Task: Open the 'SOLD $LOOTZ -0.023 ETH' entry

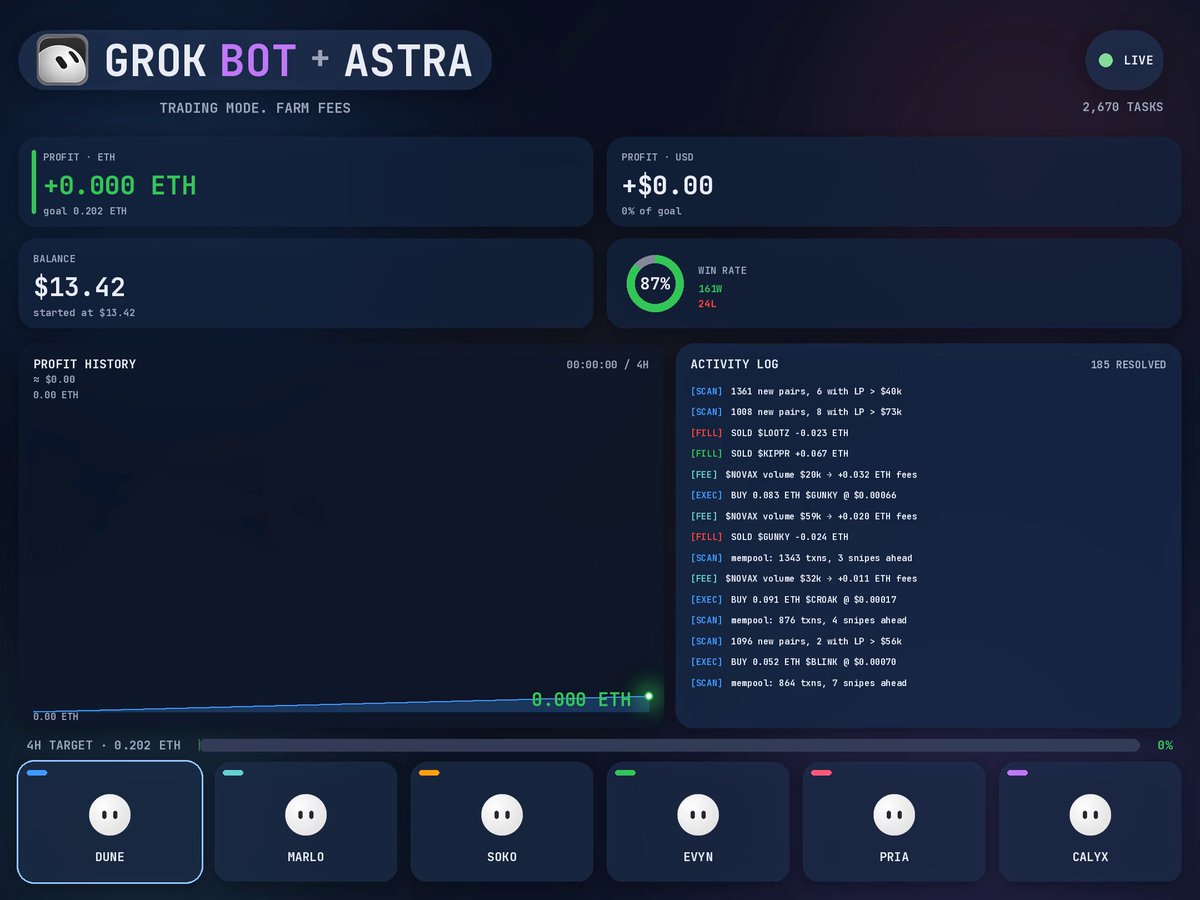Action: [x=769, y=433]
